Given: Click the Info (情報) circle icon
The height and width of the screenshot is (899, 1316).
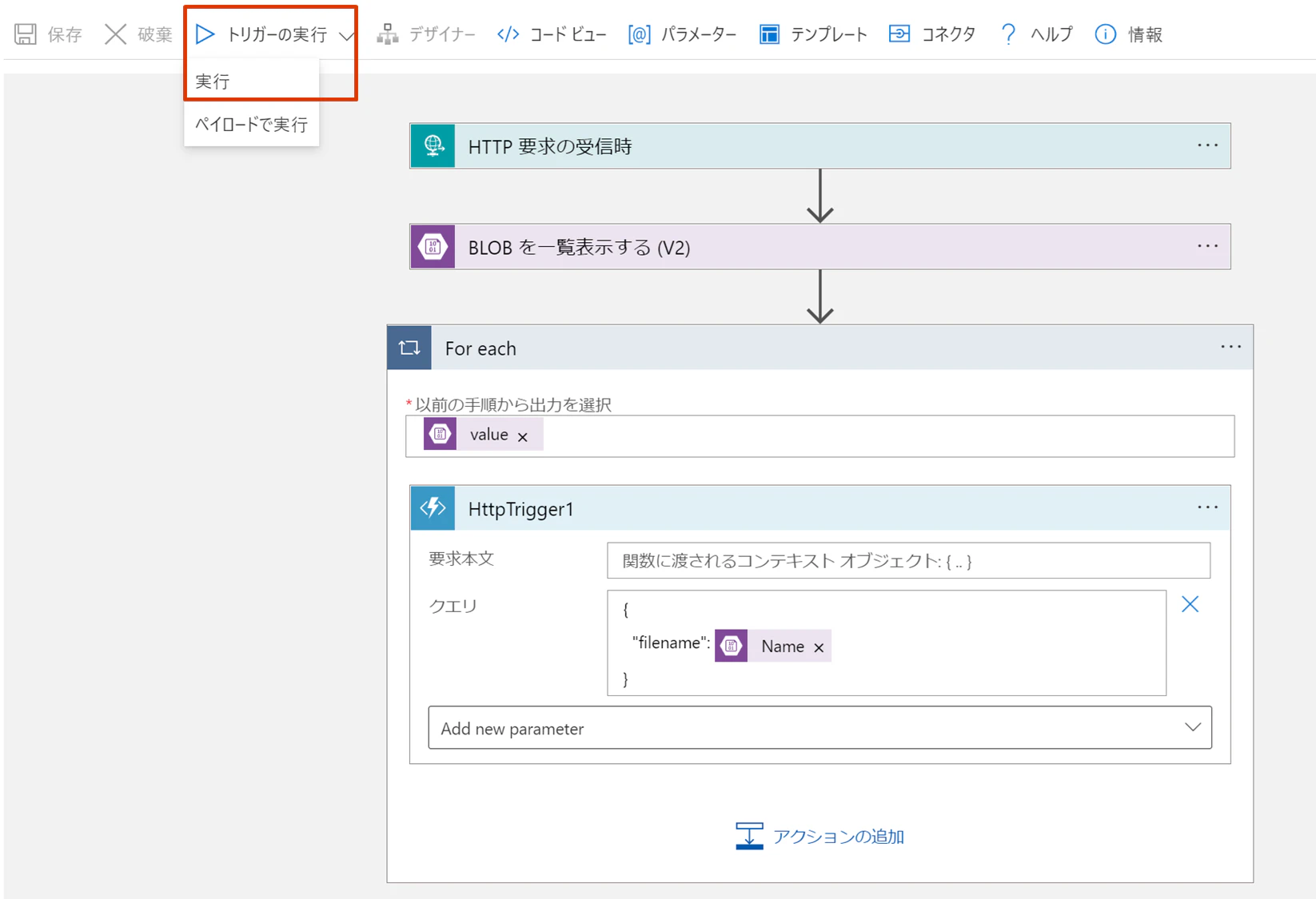Looking at the screenshot, I should click(x=1106, y=34).
